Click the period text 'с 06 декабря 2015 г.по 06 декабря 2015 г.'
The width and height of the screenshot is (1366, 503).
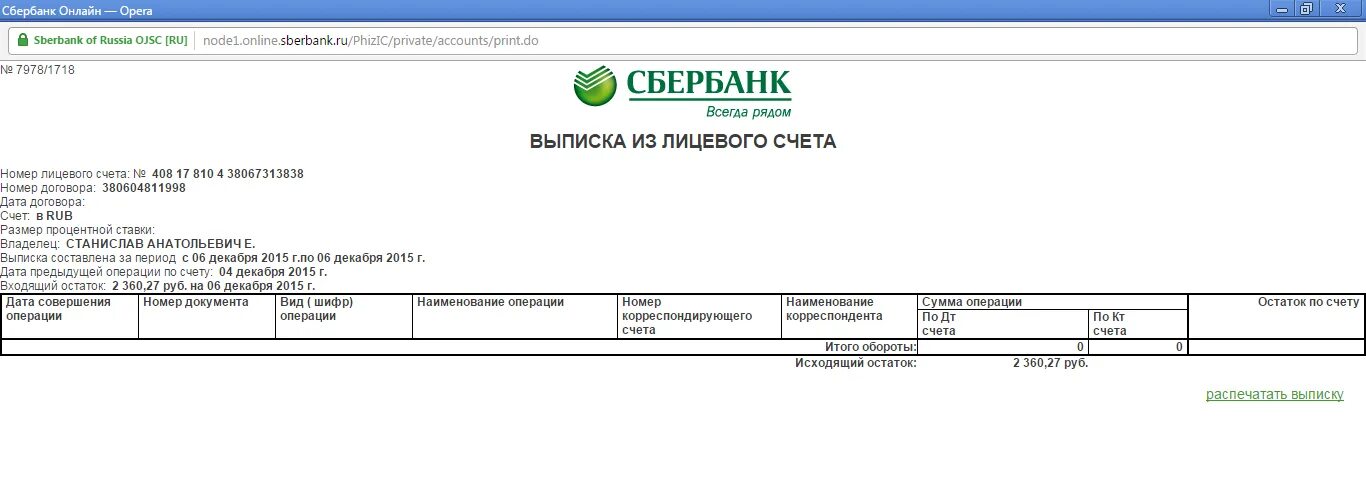point(304,258)
